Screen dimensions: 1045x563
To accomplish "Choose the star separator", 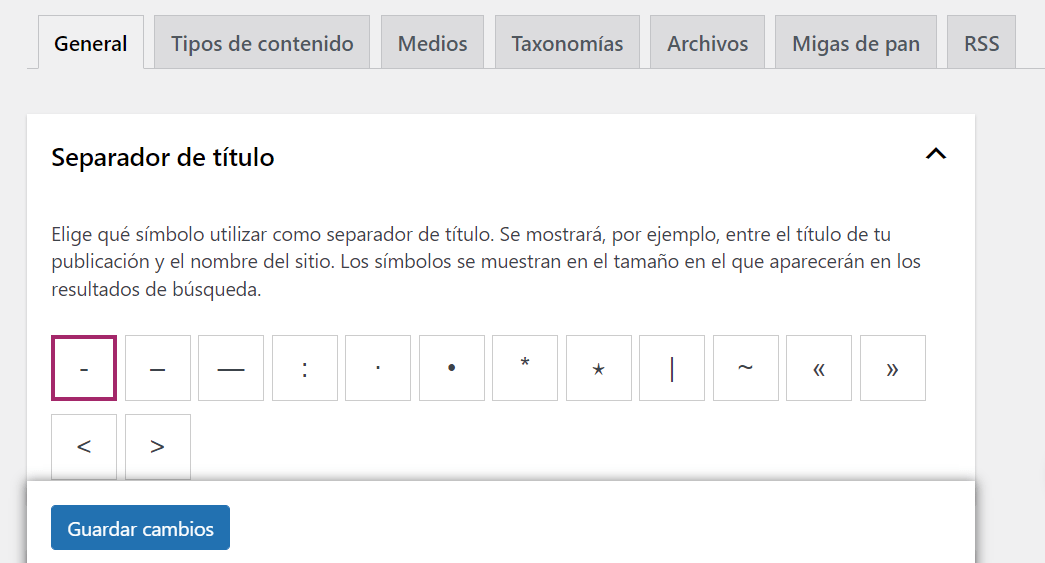I will [598, 368].
